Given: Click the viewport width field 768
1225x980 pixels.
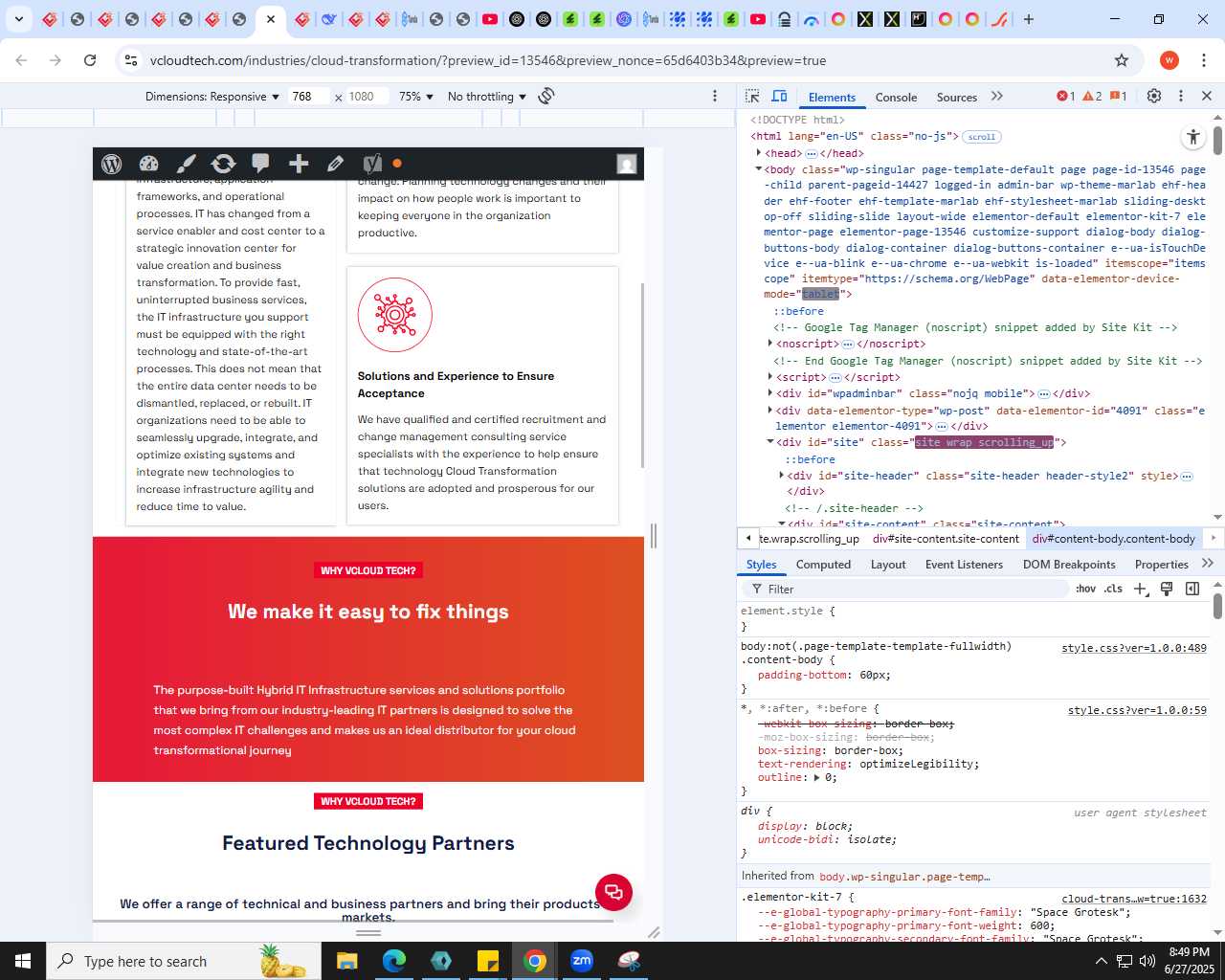Looking at the screenshot, I should 308,96.
